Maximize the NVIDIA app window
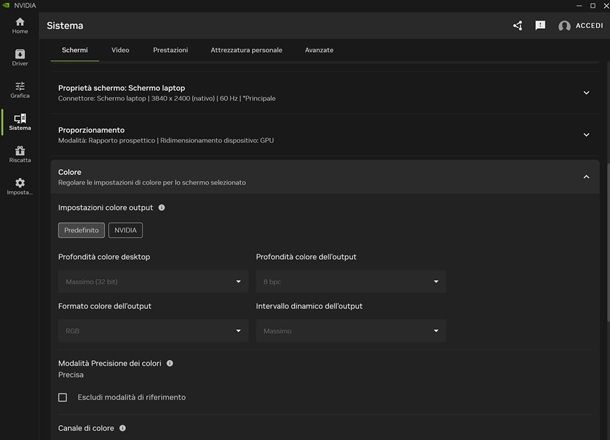The height and width of the screenshot is (440, 610). pos(592,5)
